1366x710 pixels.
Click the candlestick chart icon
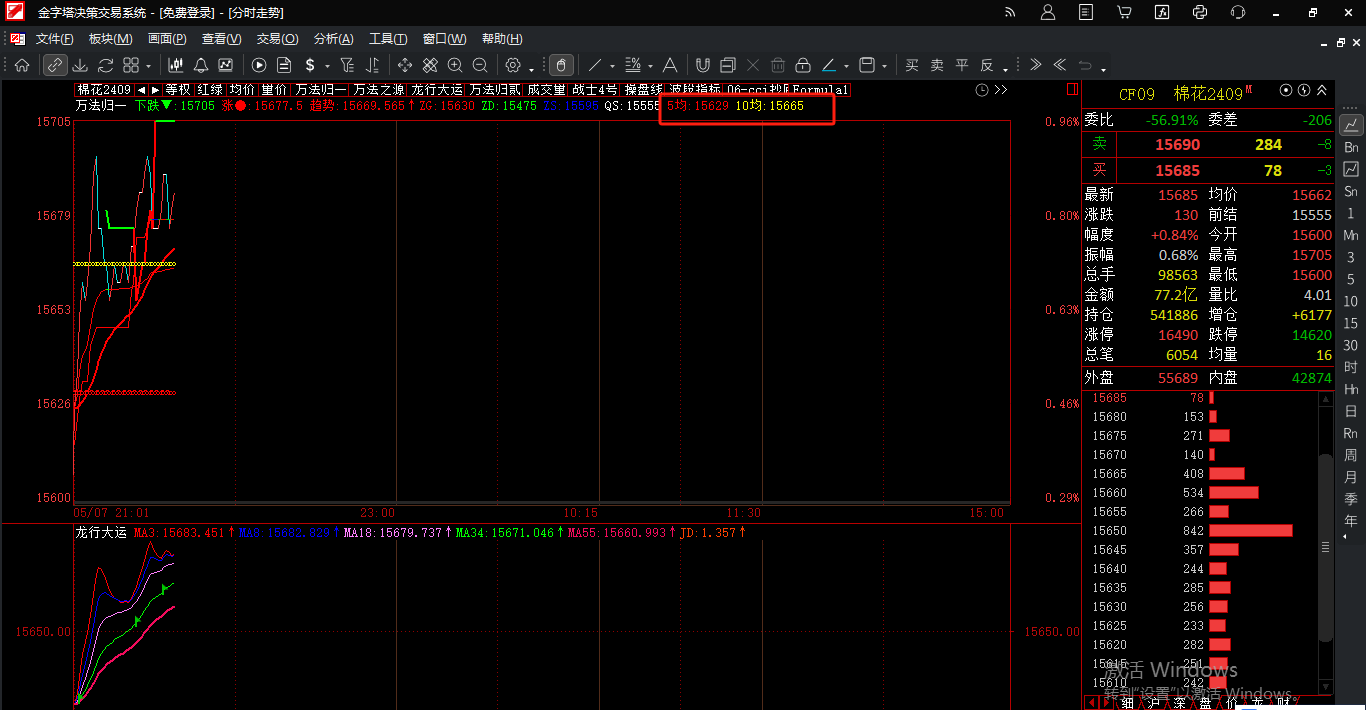tap(176, 65)
